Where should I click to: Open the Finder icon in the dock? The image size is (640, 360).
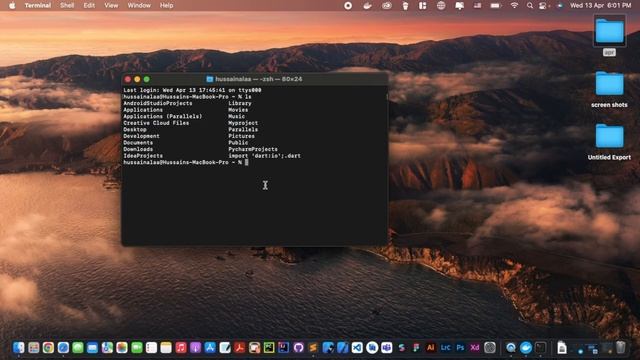[x=19, y=348]
